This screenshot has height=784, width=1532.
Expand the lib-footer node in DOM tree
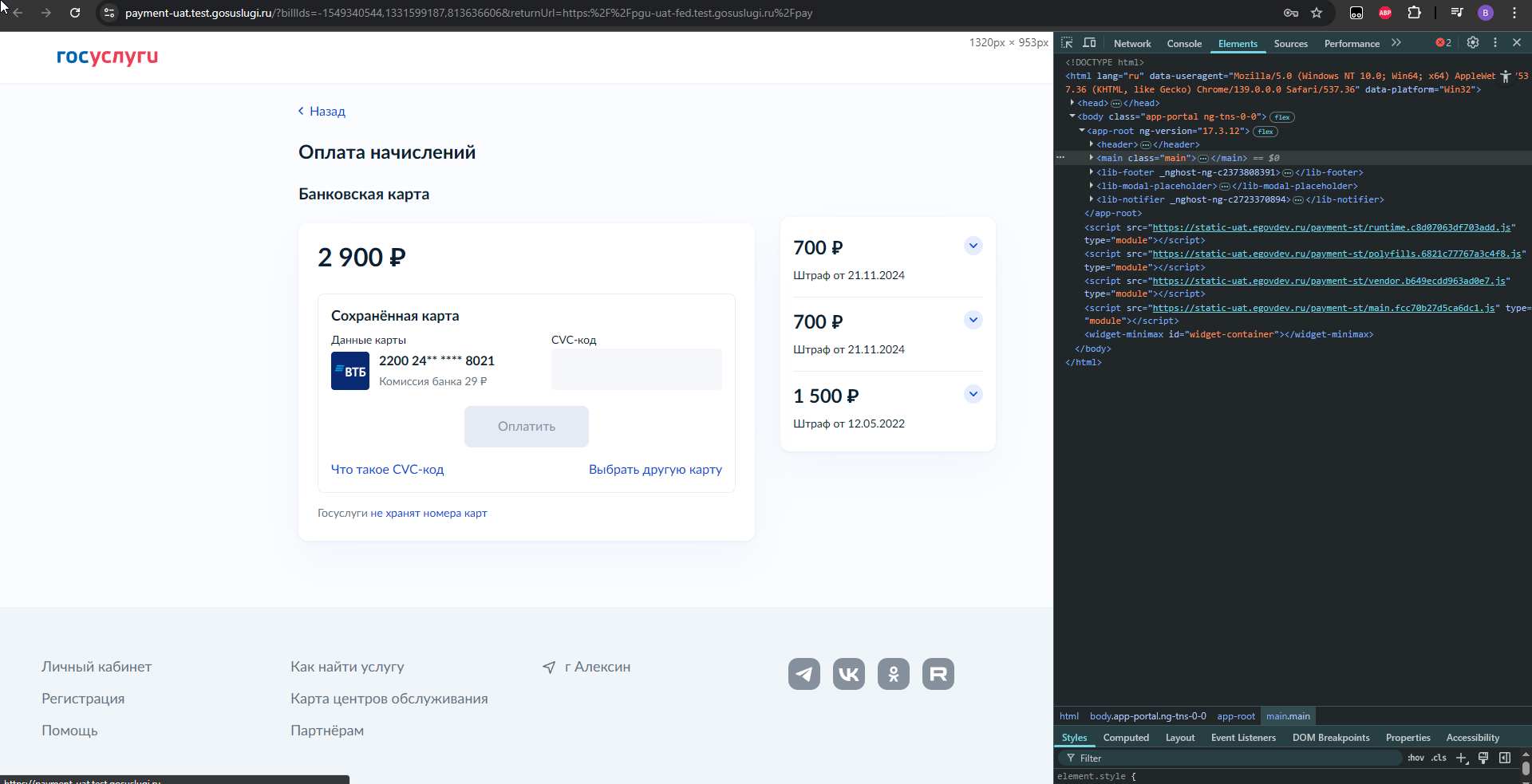(1092, 172)
